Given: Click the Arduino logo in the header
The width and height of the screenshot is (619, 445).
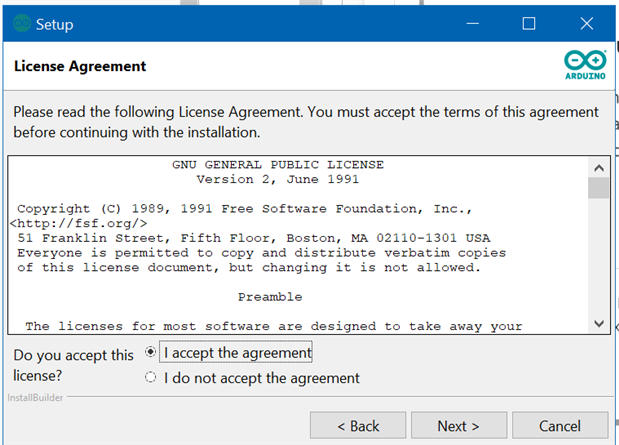Looking at the screenshot, I should 584,66.
